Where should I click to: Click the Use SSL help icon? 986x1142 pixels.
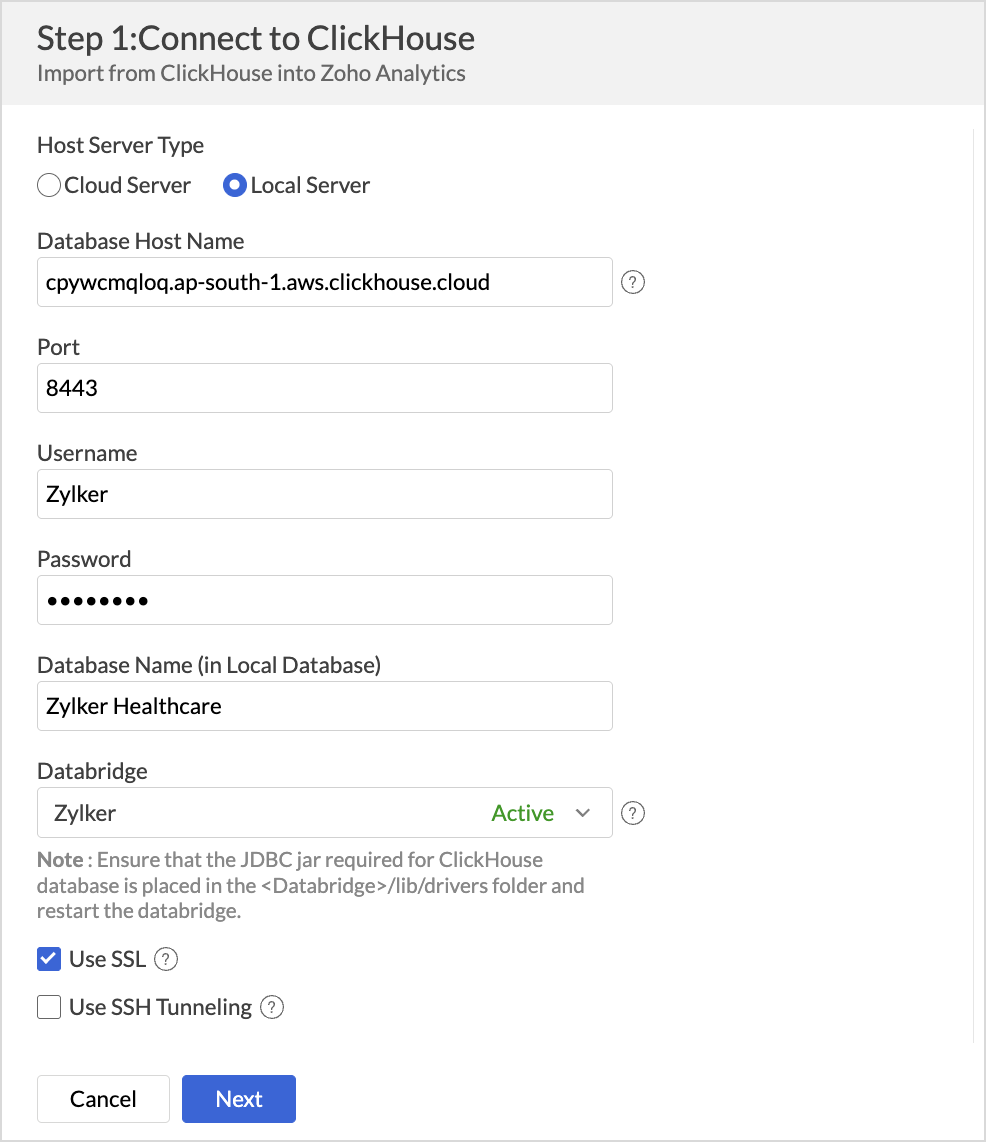tap(166, 959)
